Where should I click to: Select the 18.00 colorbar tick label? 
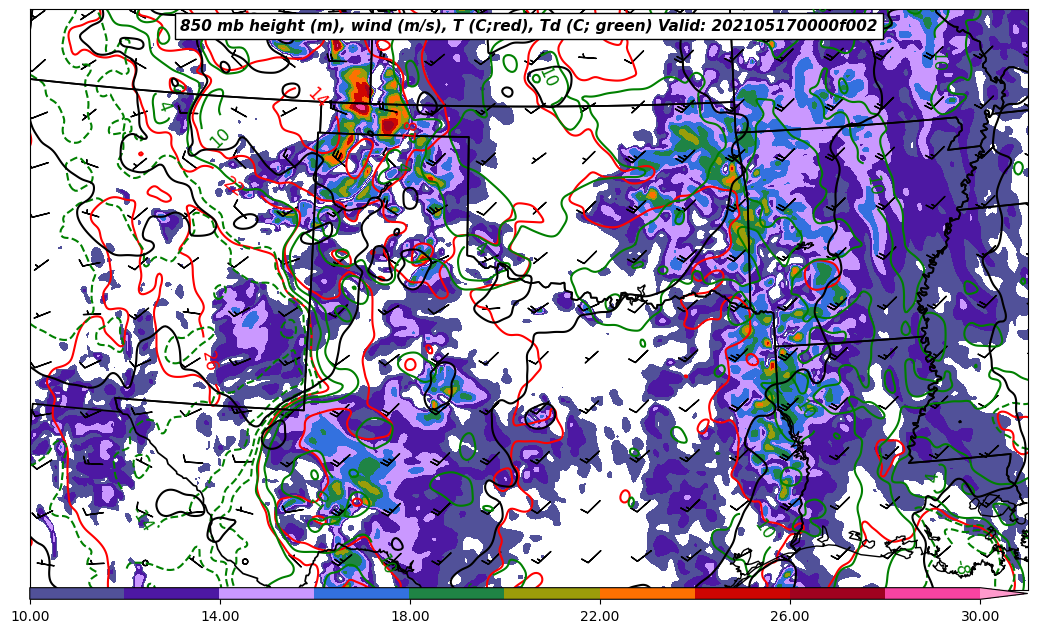[x=410, y=616]
